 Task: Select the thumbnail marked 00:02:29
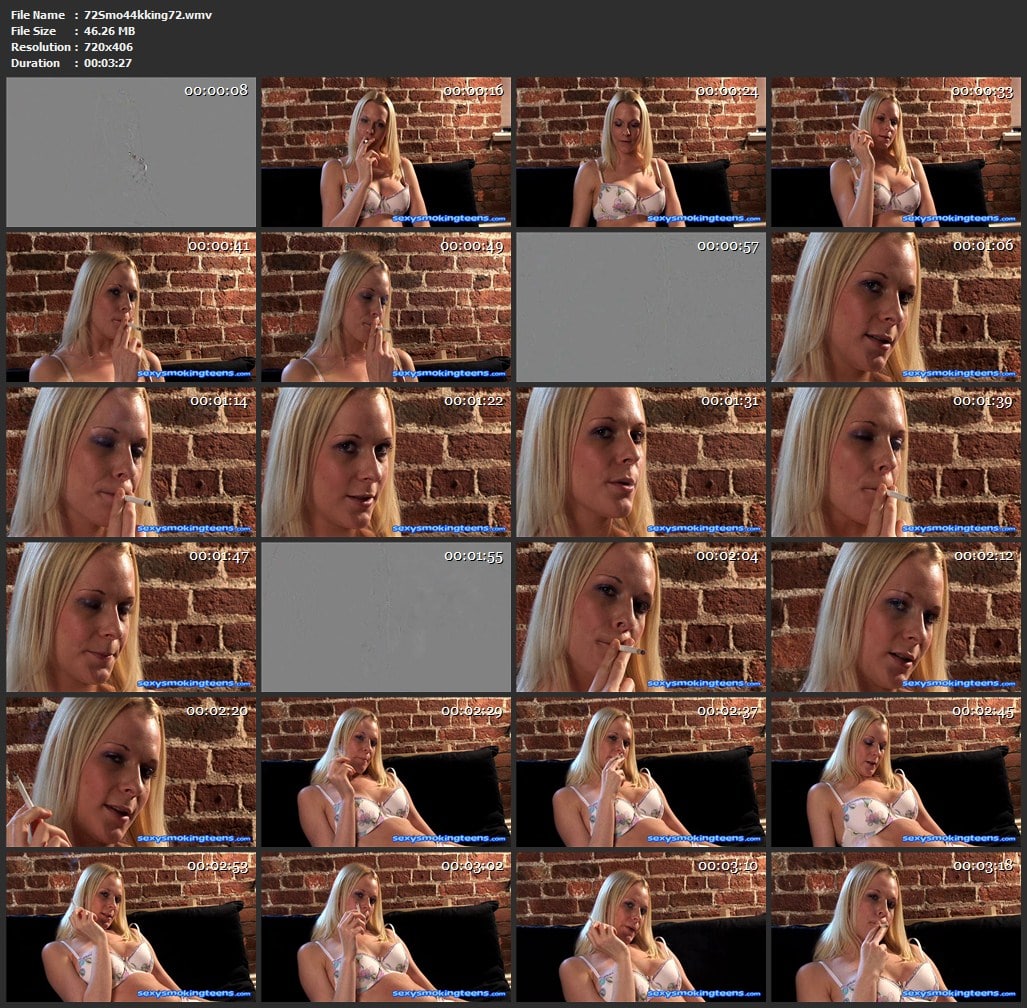[x=386, y=772]
